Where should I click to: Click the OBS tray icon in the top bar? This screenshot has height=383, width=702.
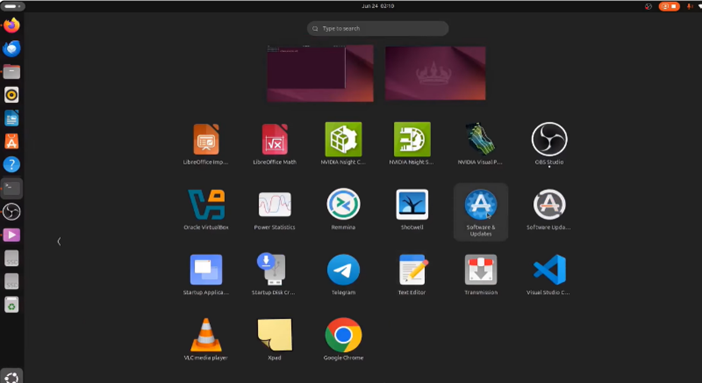tap(648, 6)
